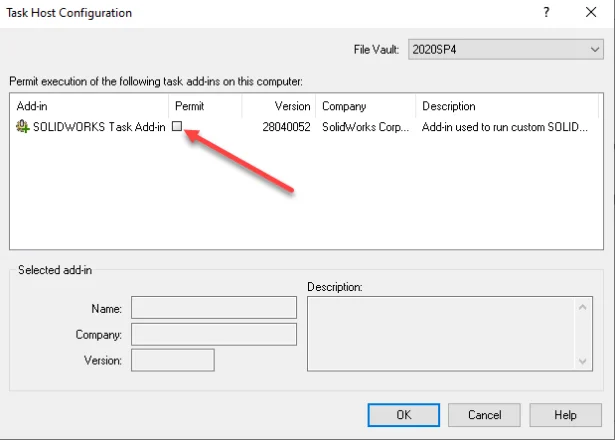Click the Description box scroll down arrow
Screen dimensions: 615x440
[x=582, y=361]
